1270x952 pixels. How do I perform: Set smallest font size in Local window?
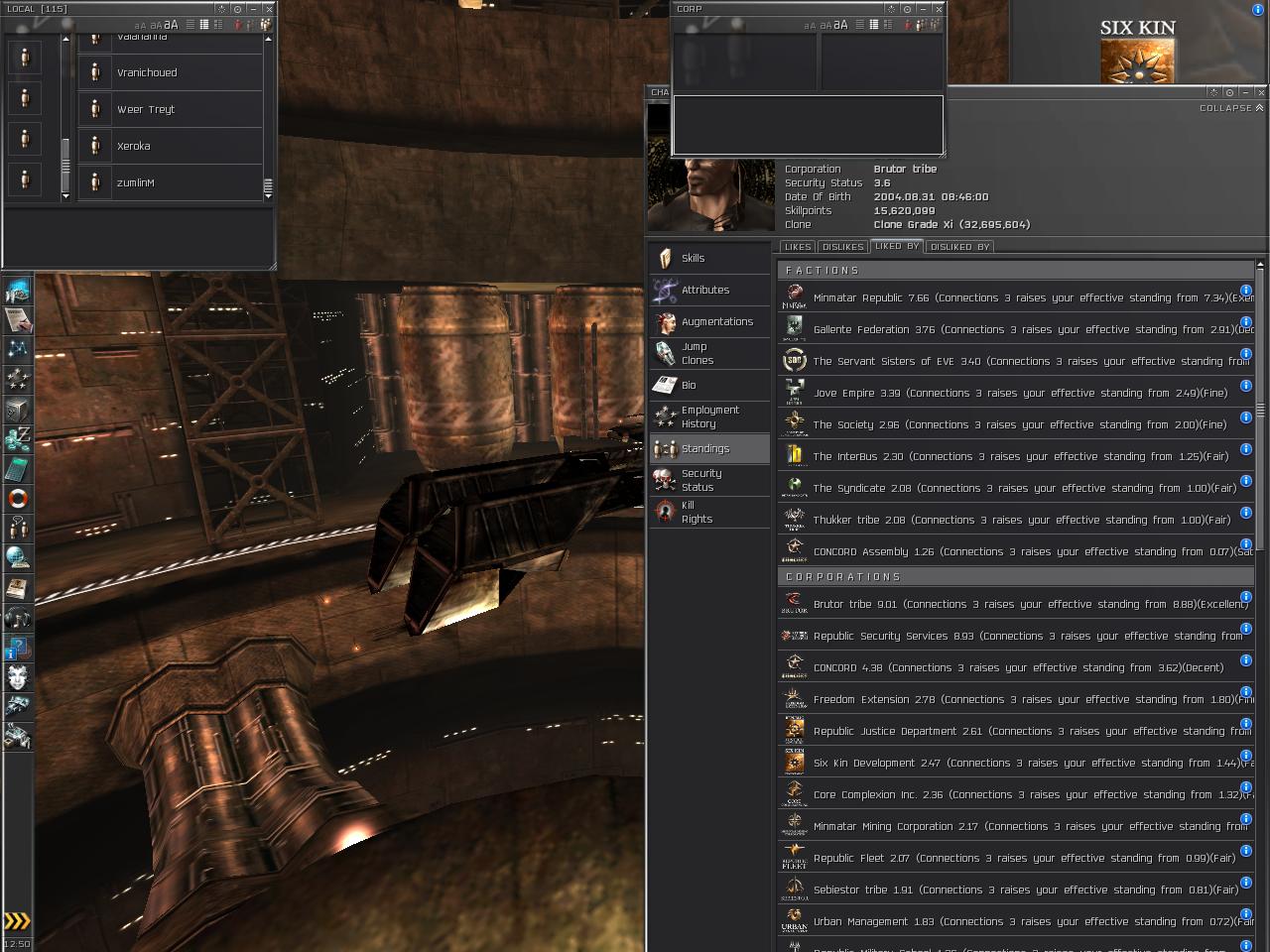(140, 26)
